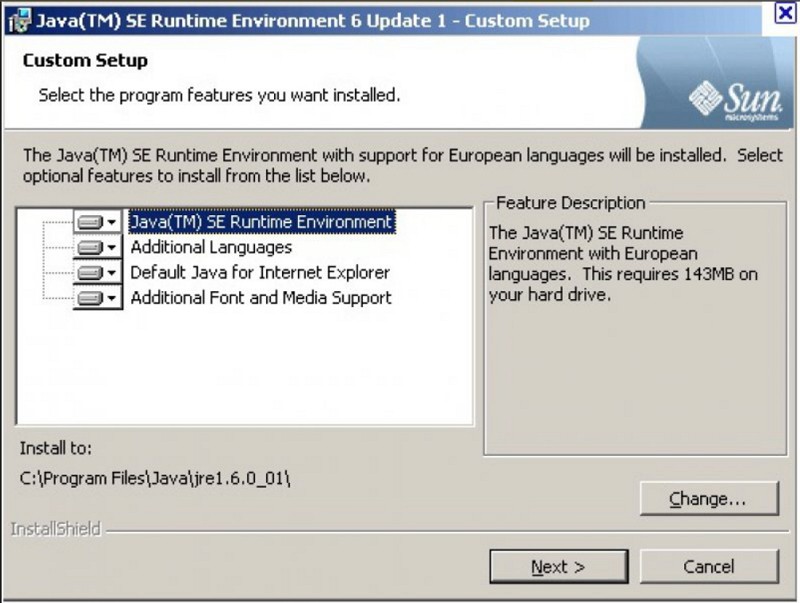Open the Default Java for Internet Explorer dropdown
Viewport: 800px width, 603px height.
tap(98, 272)
